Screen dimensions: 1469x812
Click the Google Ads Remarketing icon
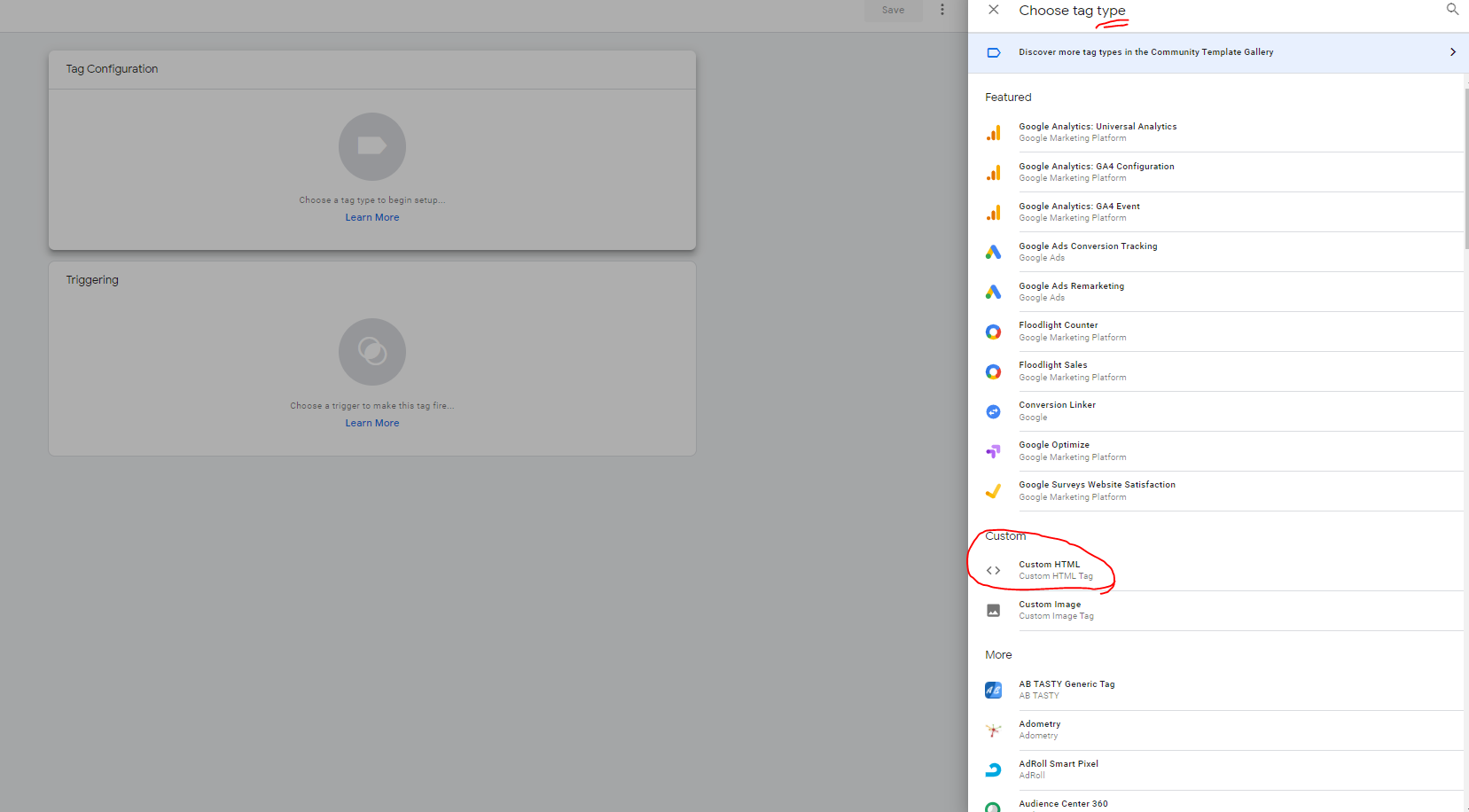pyautogui.click(x=993, y=292)
